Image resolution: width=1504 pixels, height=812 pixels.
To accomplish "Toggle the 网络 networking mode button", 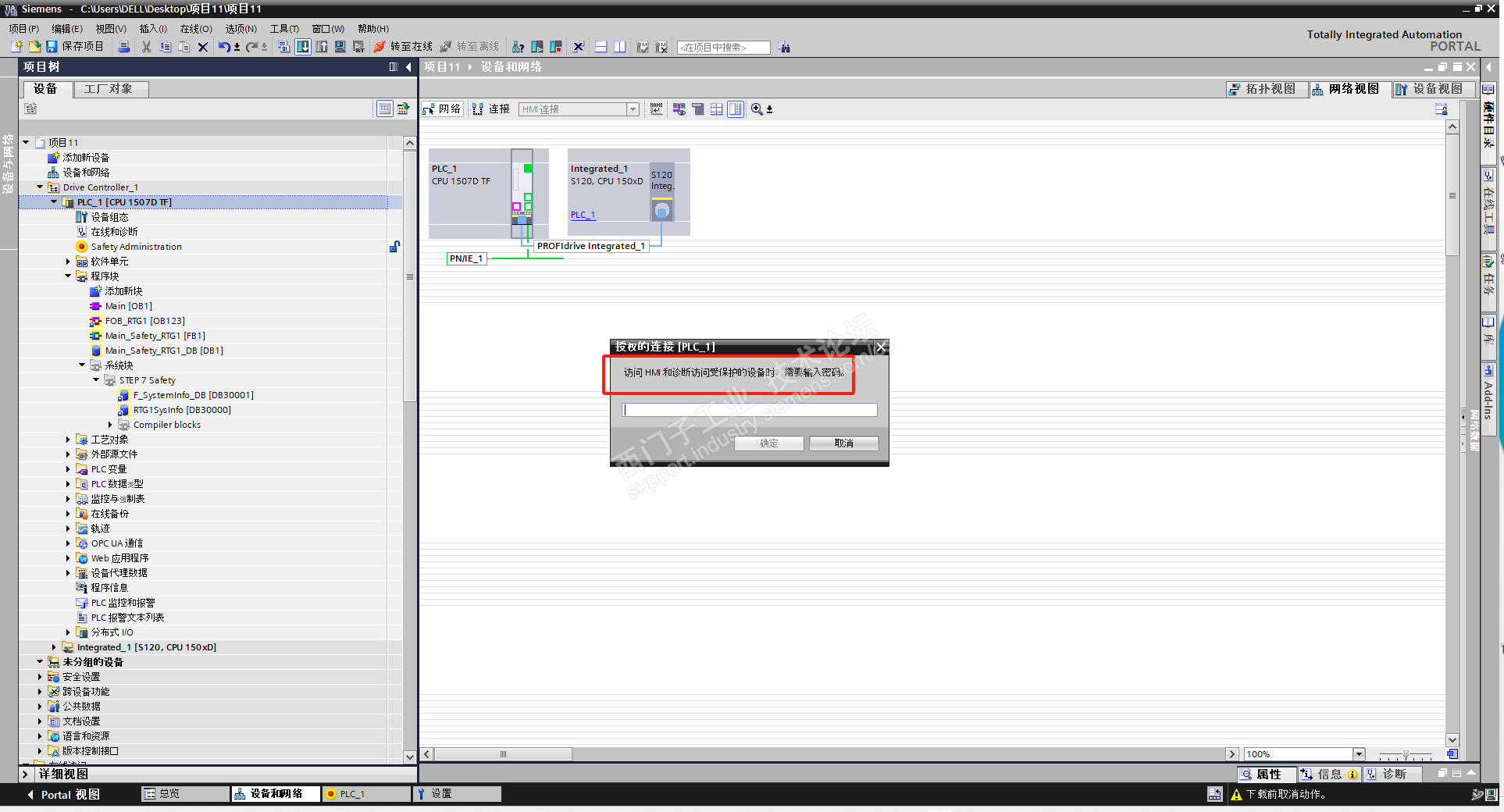I will pyautogui.click(x=443, y=109).
